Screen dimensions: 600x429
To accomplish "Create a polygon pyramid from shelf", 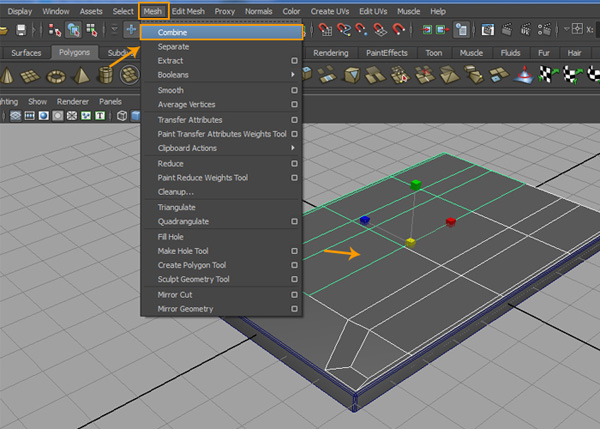I will pos(81,75).
